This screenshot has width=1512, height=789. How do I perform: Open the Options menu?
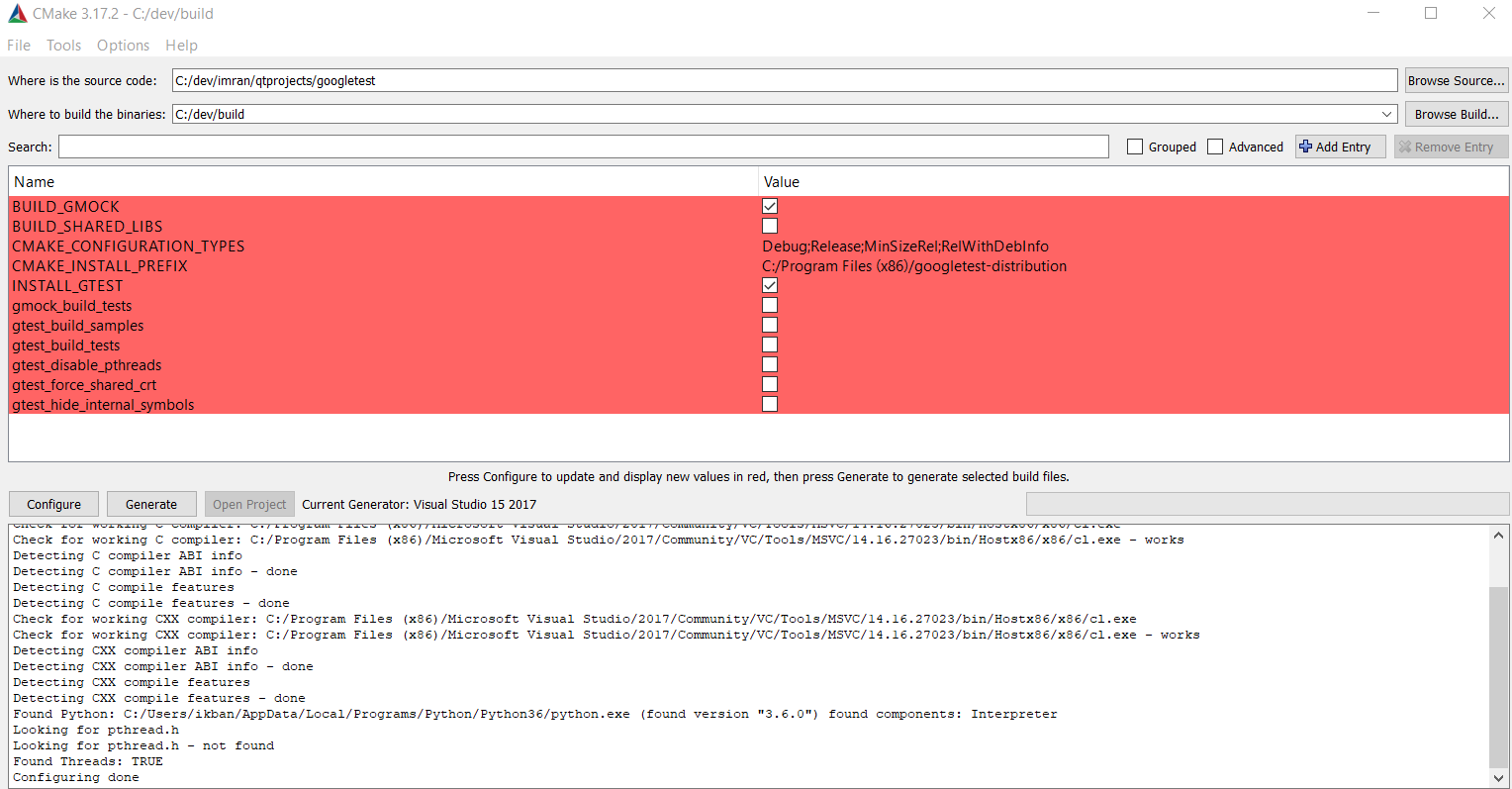(x=123, y=46)
